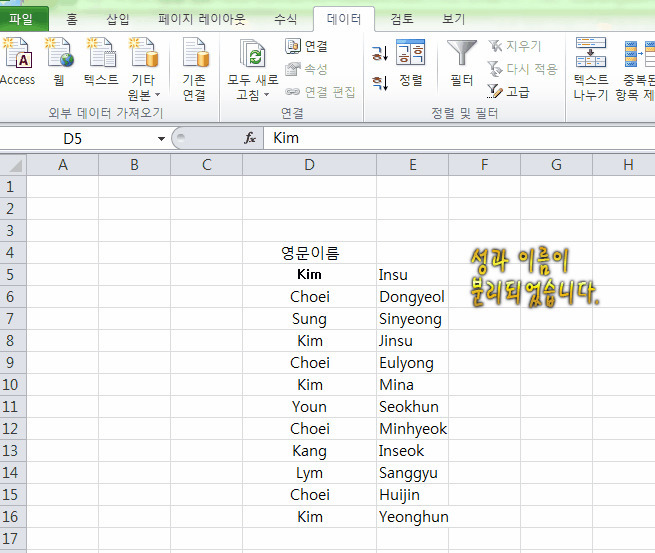
Task: Click the select all corner button
Action: (x=13, y=165)
